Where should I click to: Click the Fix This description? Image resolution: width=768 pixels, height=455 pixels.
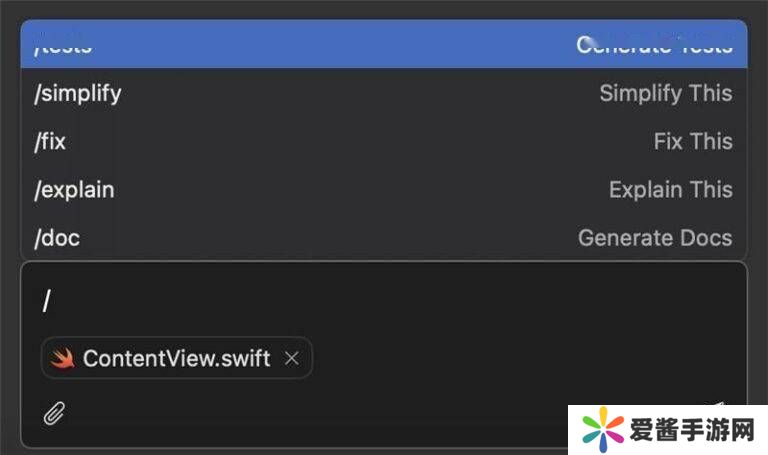point(693,142)
